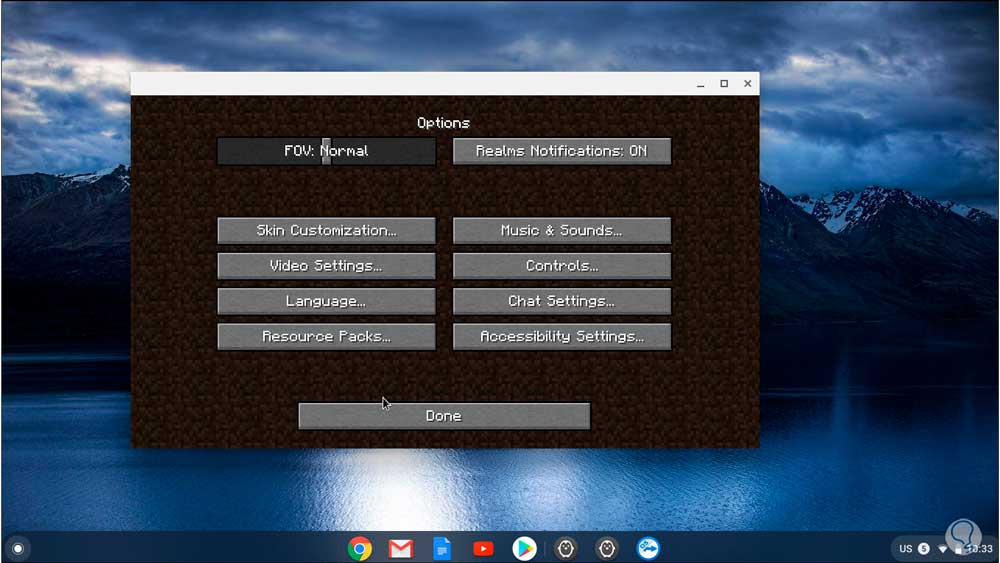Click the FOV Normal slider
1000x563 pixels.
tap(327, 151)
